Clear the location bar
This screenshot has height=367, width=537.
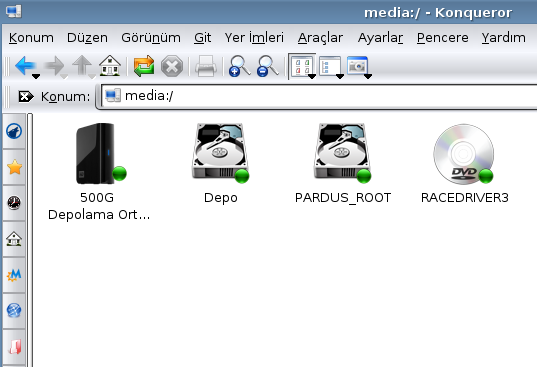tap(25, 97)
